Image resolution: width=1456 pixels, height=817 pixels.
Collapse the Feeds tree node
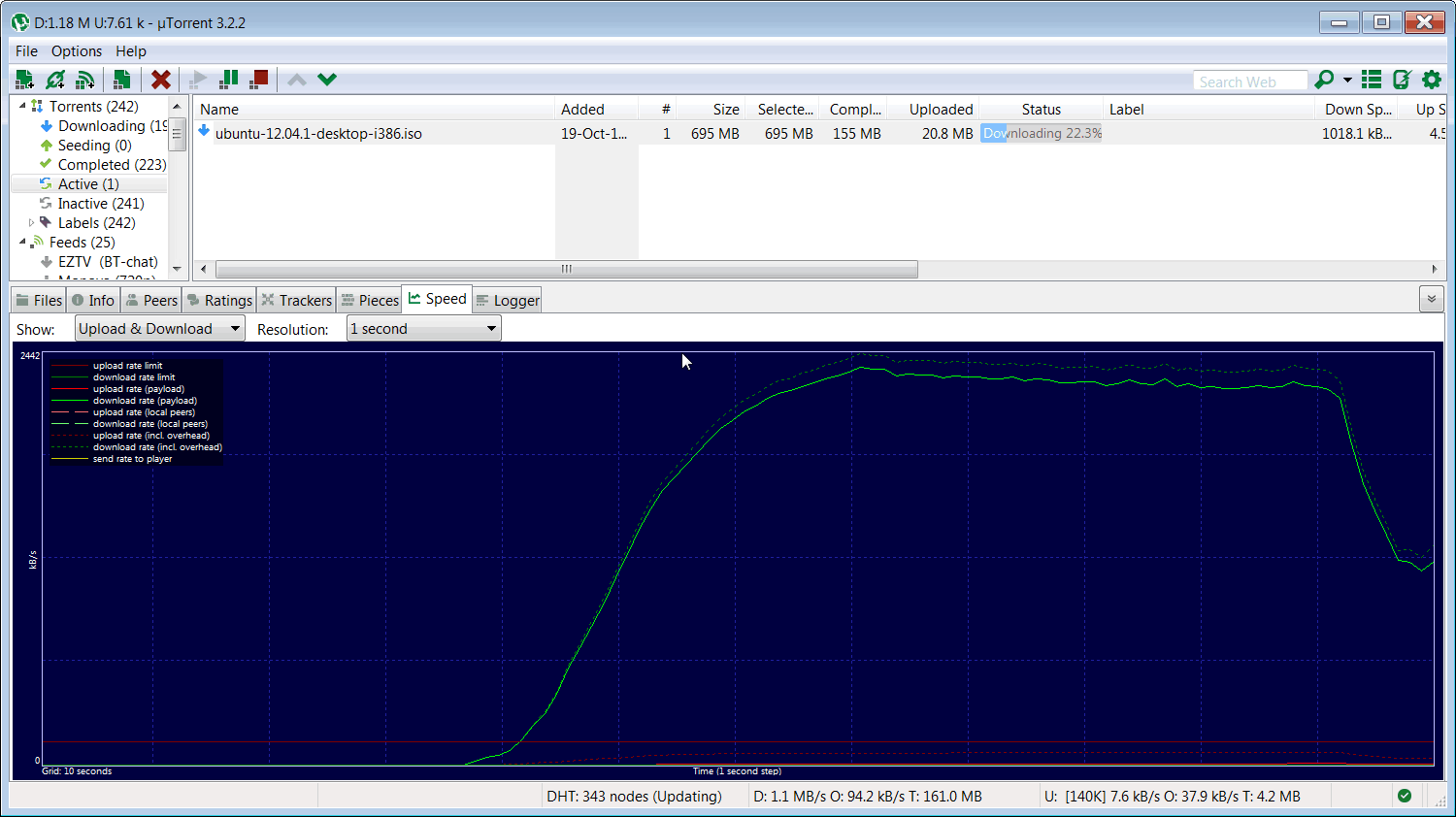22,242
